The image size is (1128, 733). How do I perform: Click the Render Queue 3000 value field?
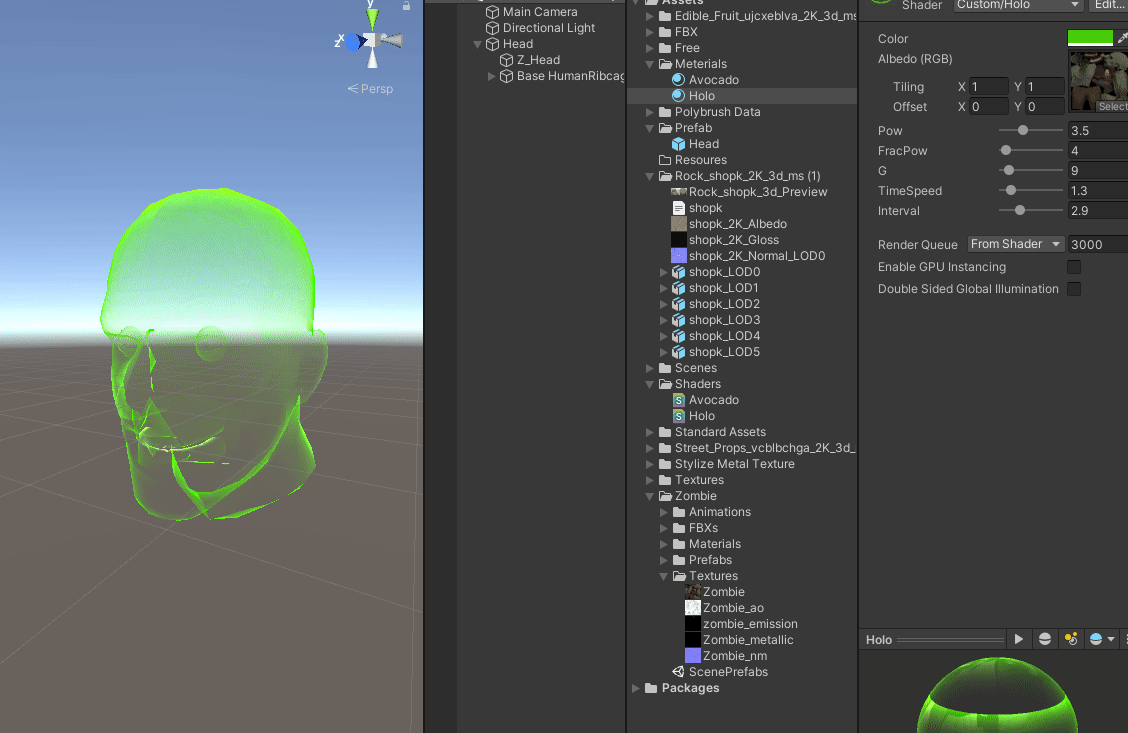click(x=1098, y=244)
